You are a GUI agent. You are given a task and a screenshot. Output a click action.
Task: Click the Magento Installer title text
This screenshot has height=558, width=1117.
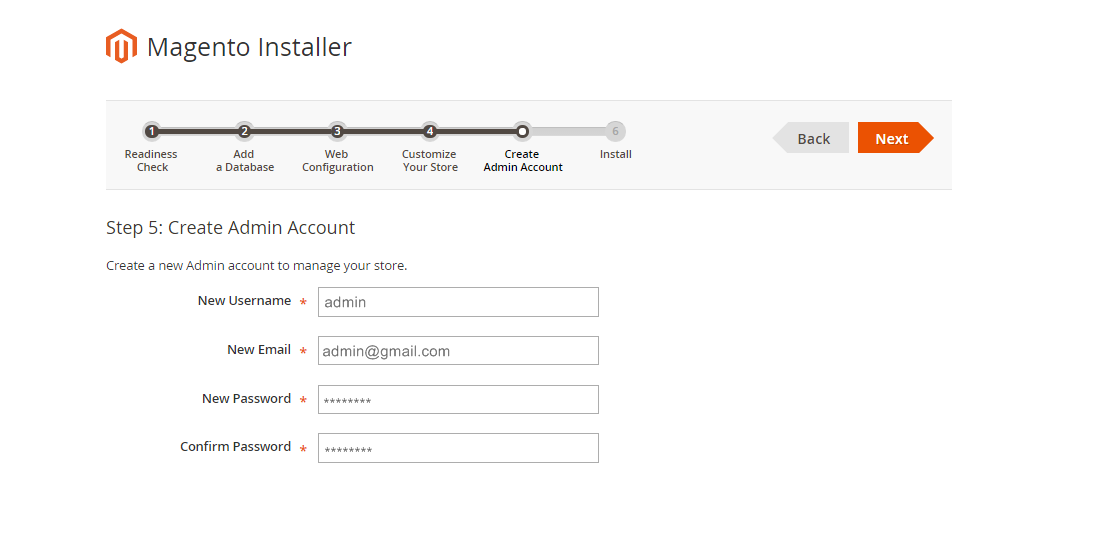(x=249, y=47)
